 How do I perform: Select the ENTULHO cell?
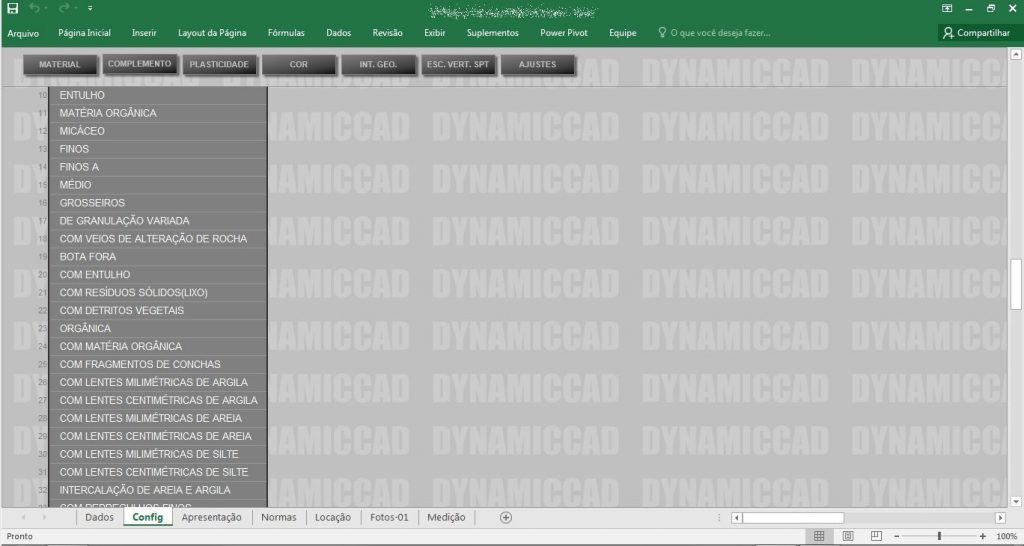(x=158, y=95)
